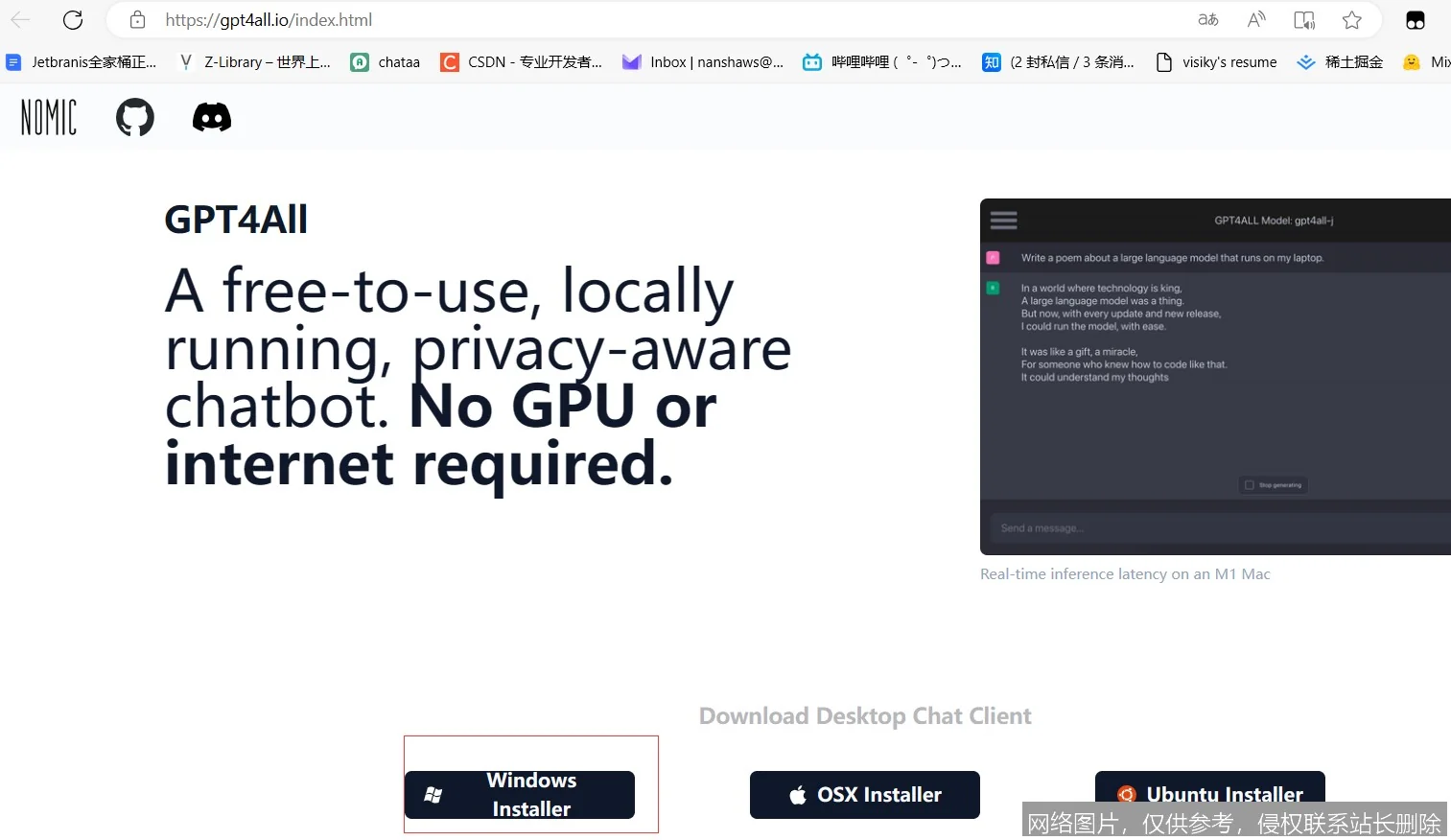Screen dimensions: 1451x840
Task: Click the Send a message field
Action: (1218, 528)
